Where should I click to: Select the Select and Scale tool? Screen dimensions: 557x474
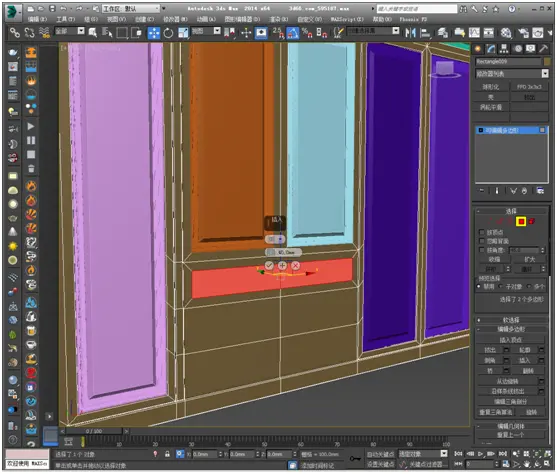[x=183, y=33]
